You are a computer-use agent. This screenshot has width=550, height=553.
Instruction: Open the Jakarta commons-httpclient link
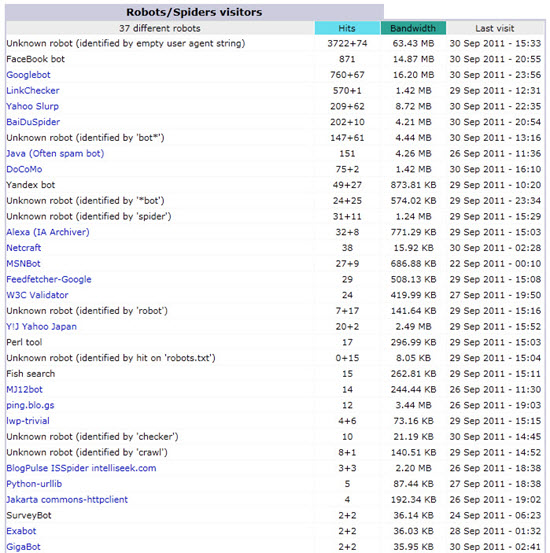[67, 499]
